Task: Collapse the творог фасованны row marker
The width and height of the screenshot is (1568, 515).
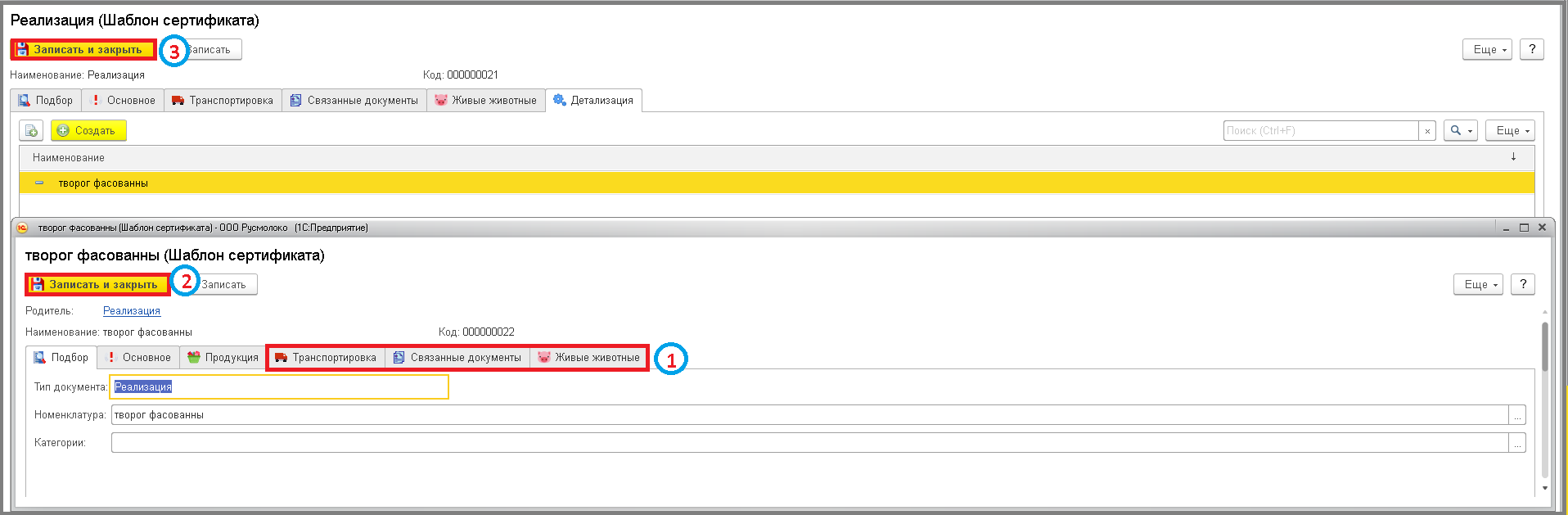Action: [x=39, y=183]
